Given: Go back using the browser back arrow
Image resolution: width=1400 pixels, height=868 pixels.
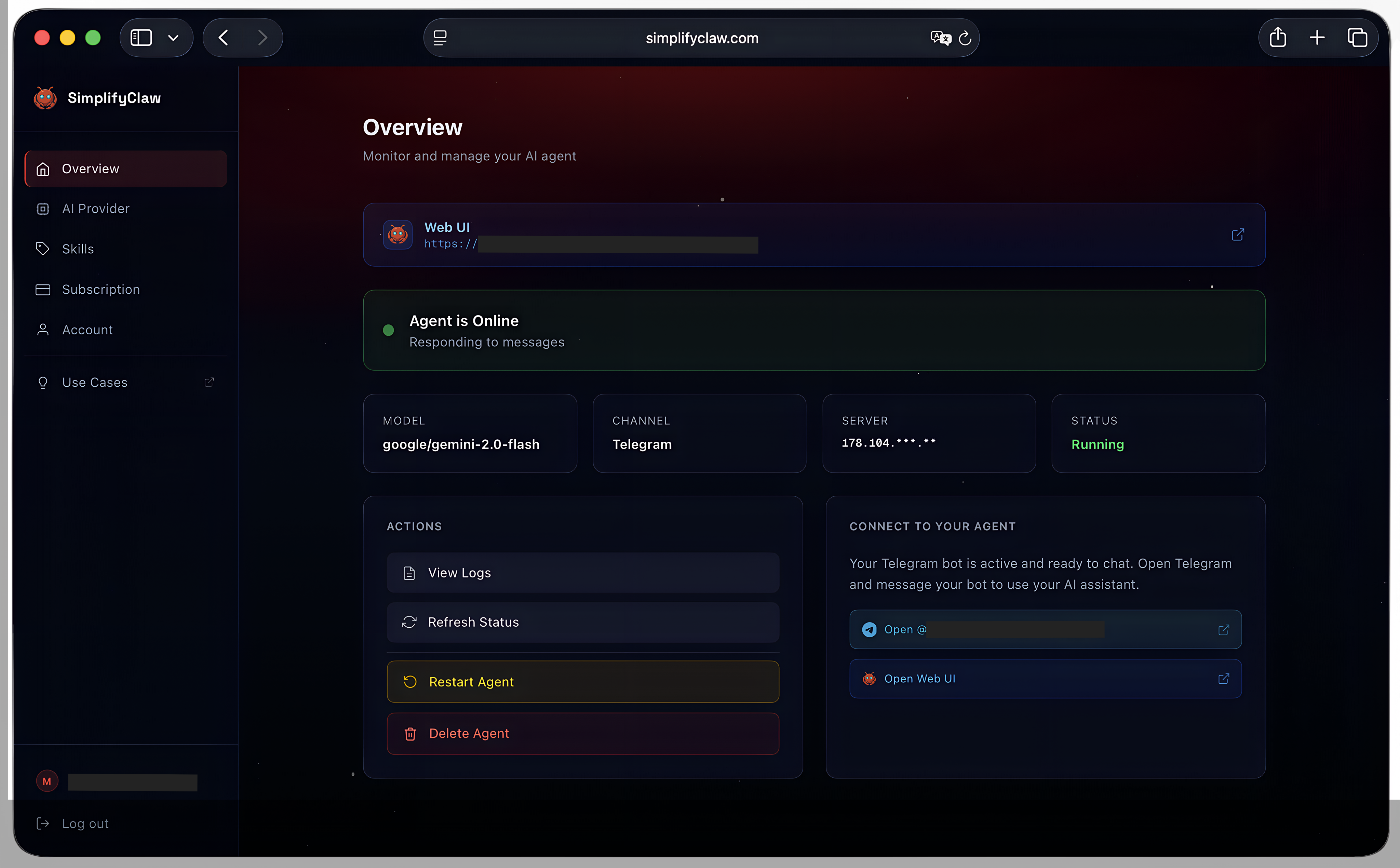Looking at the screenshot, I should coord(223,38).
